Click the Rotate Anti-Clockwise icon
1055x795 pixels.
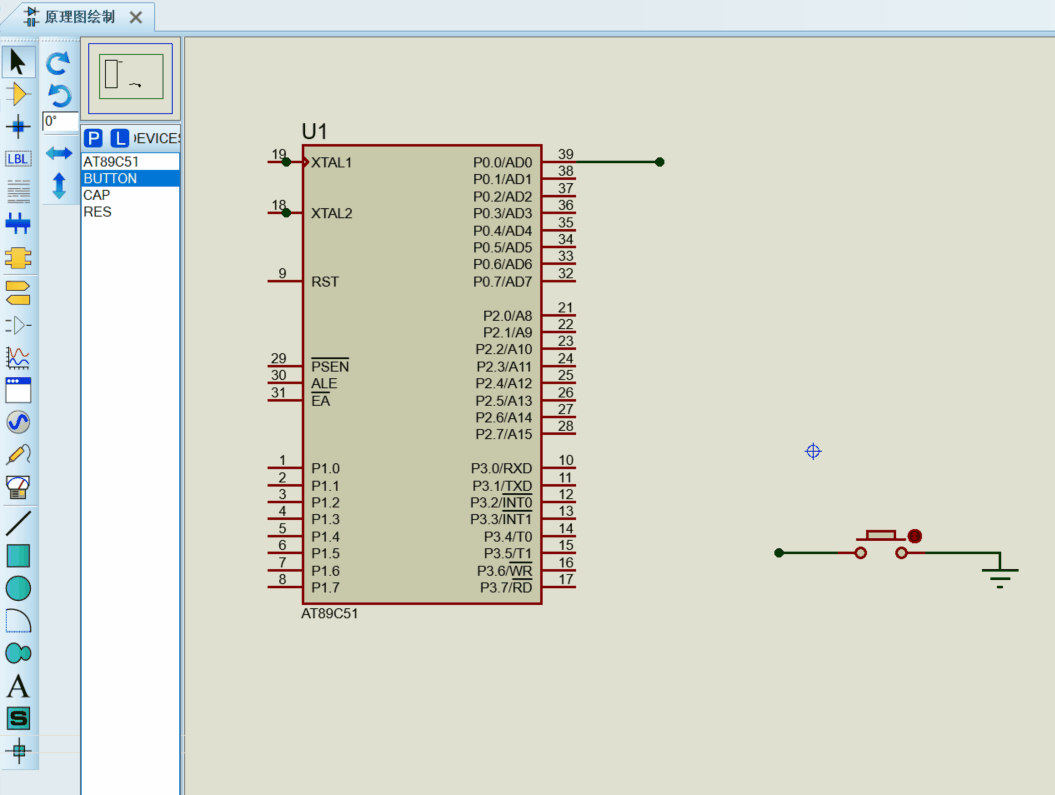point(59,96)
